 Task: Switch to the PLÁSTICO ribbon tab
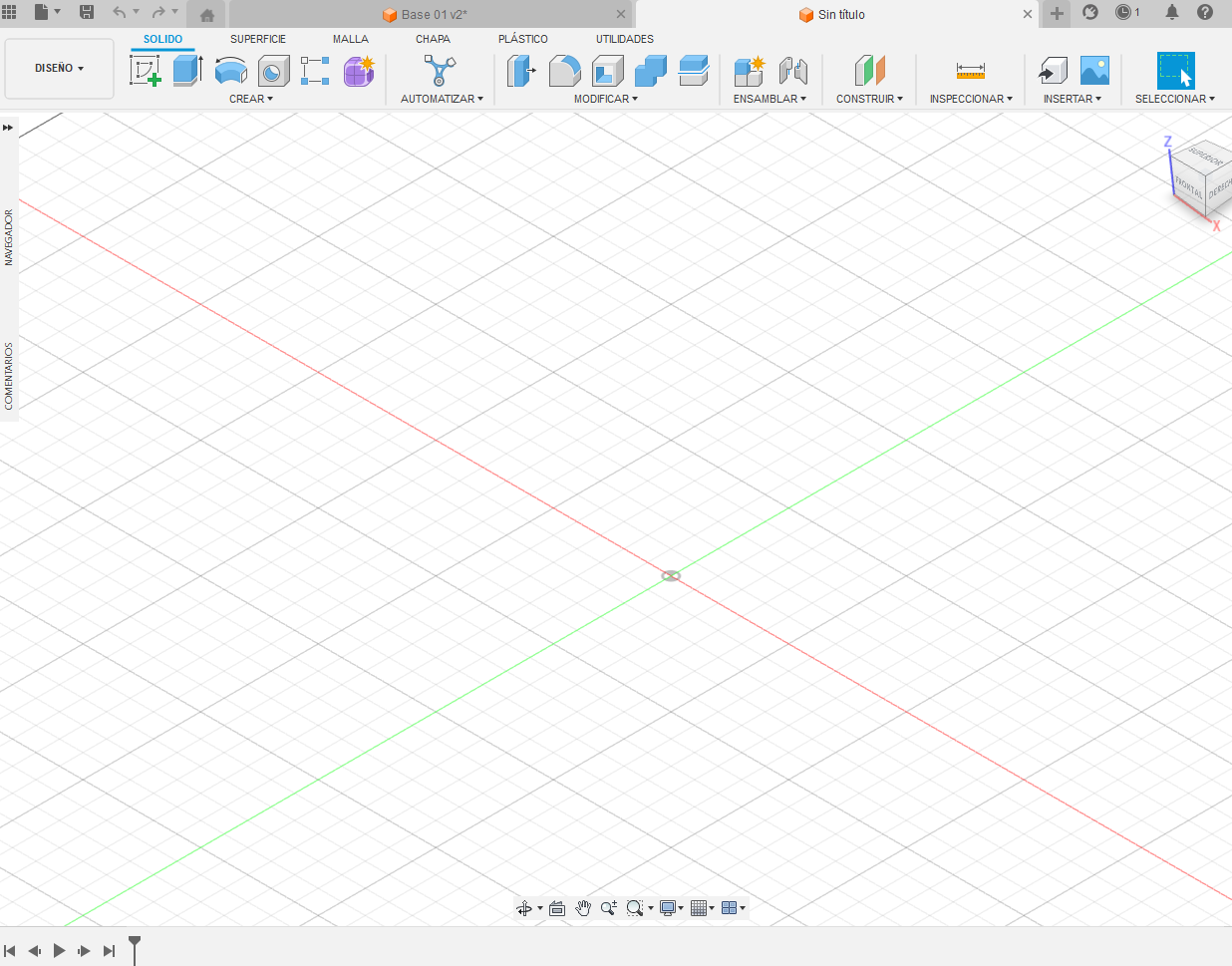coord(523,39)
